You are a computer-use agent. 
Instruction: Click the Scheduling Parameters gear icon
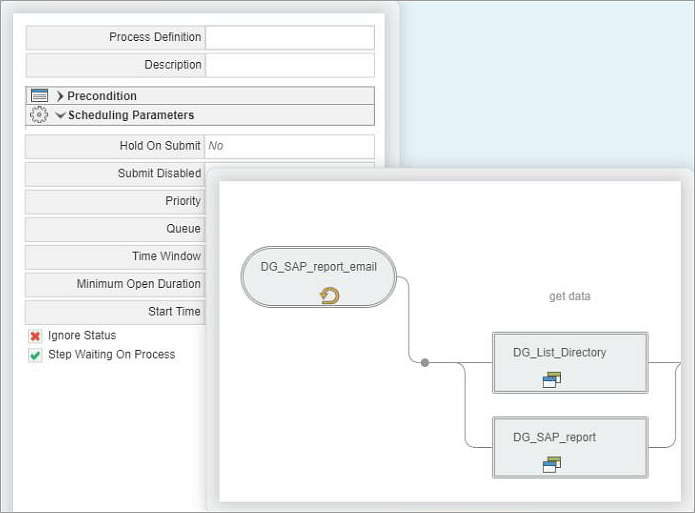pos(39,115)
